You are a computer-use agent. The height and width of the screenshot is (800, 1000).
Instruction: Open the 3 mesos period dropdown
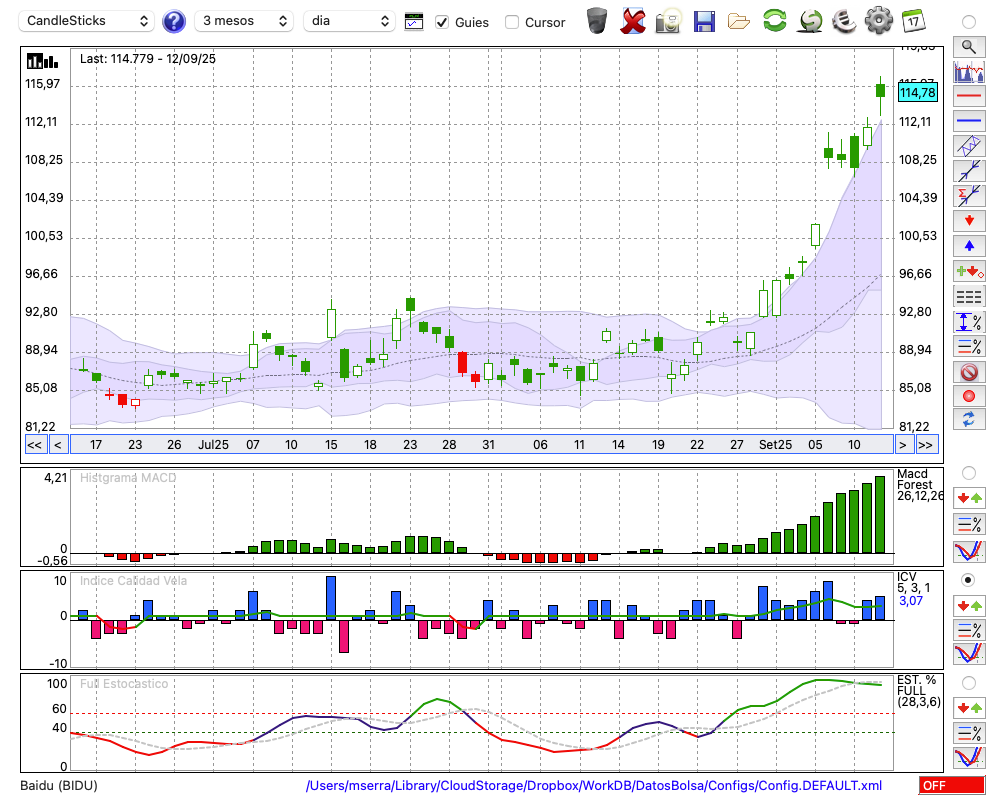[244, 21]
